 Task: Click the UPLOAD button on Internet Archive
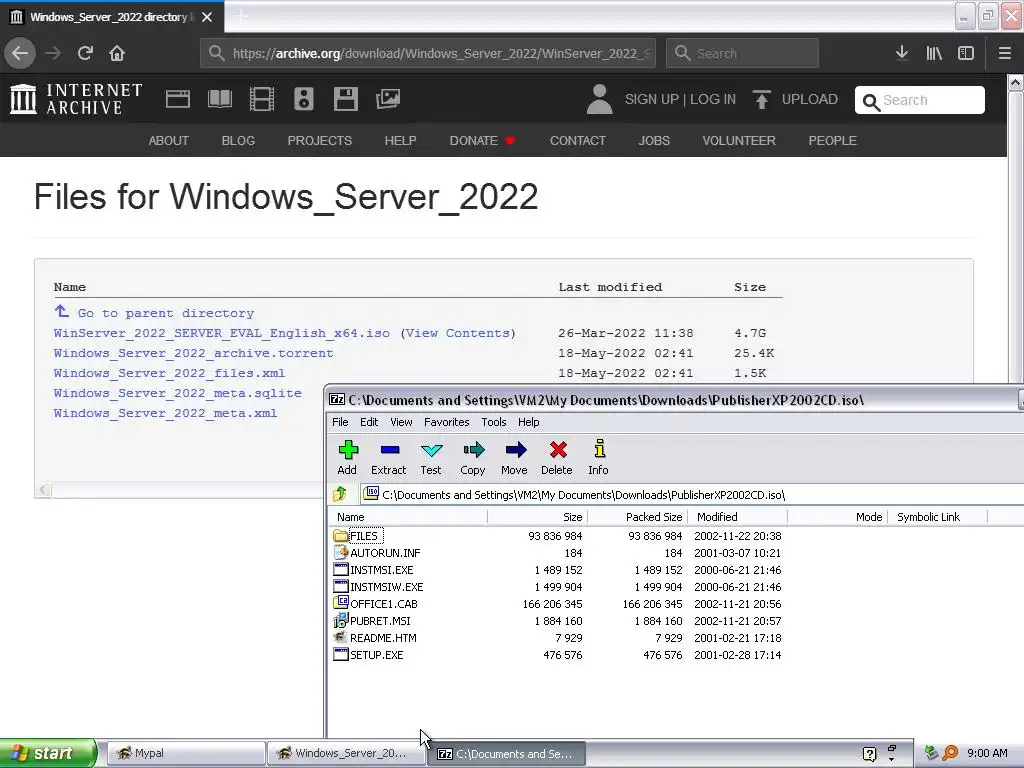795,99
